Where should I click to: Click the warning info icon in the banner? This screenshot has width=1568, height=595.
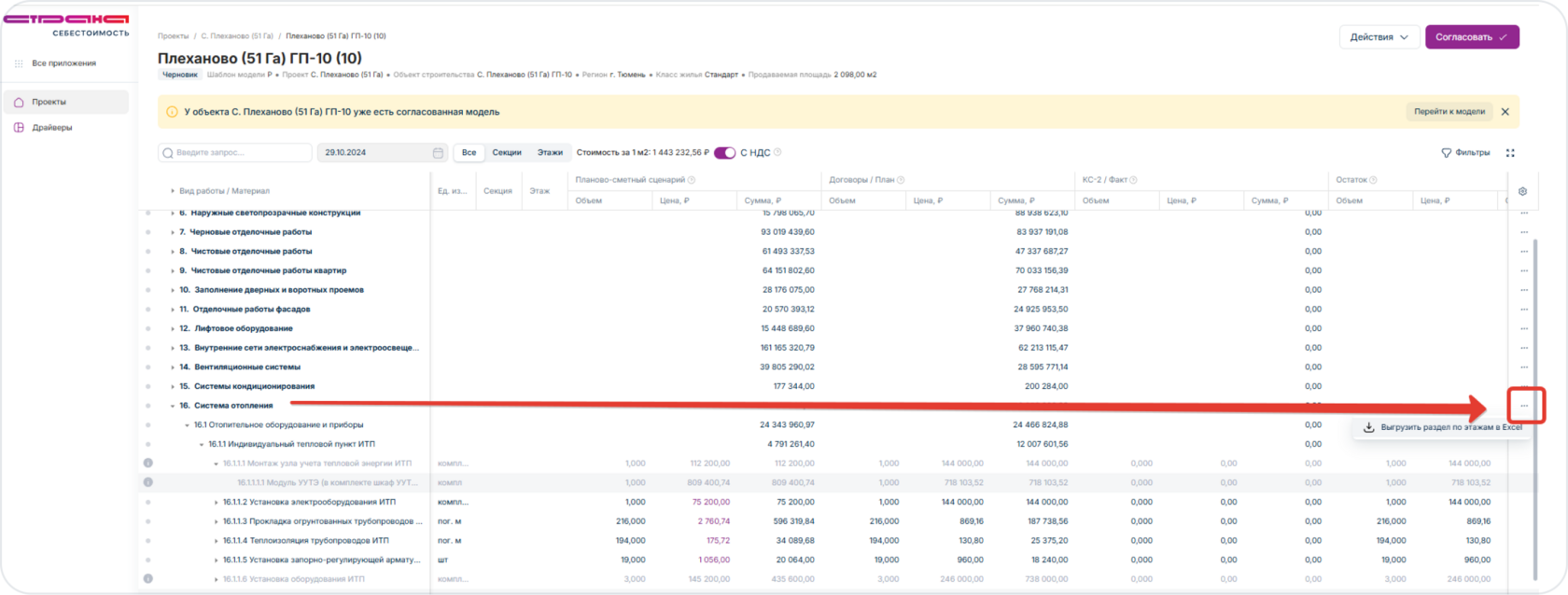click(172, 112)
